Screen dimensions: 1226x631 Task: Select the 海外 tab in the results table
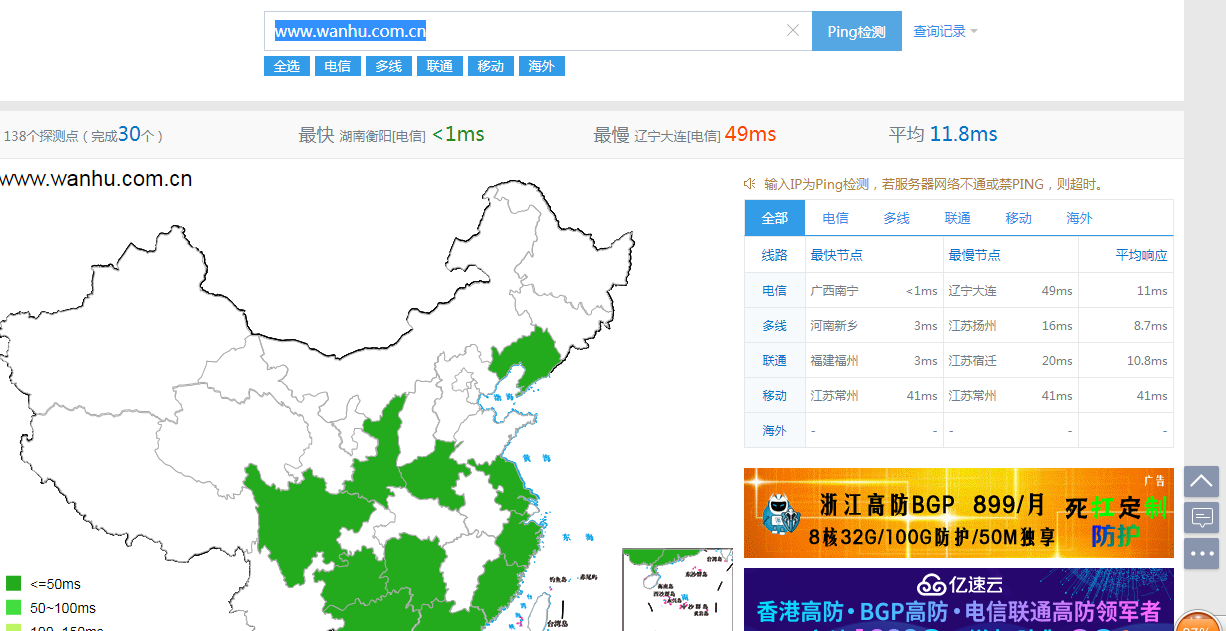[1079, 218]
